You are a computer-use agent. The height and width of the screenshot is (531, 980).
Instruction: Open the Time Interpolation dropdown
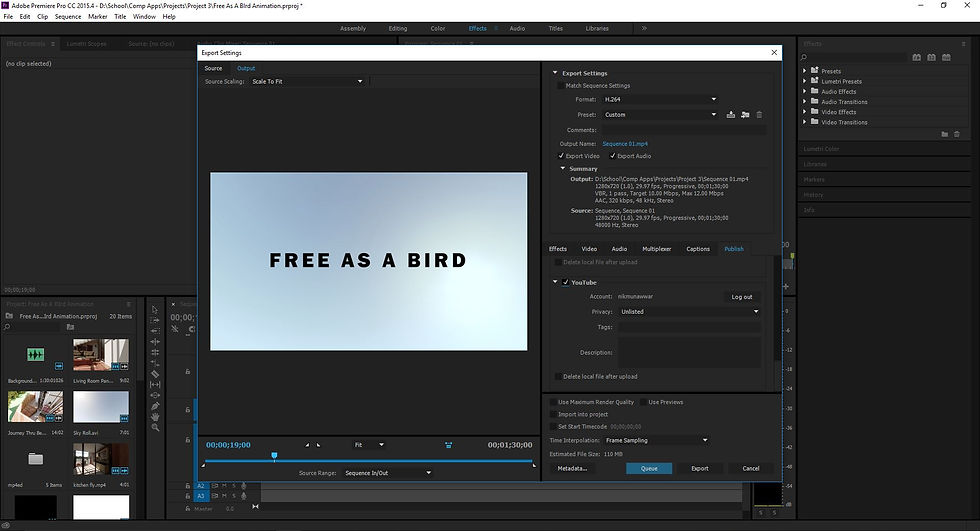(657, 440)
